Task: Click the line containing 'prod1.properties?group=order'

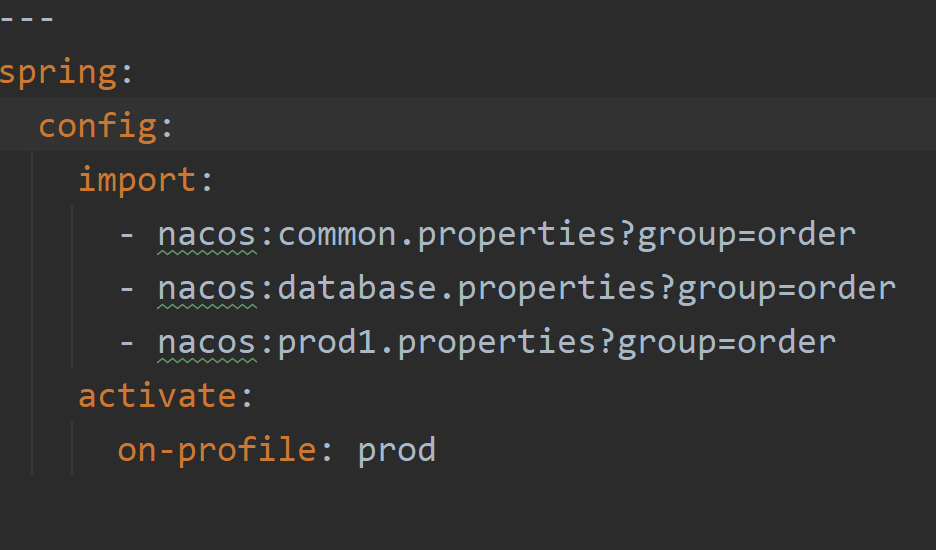Action: pyautogui.click(x=478, y=343)
